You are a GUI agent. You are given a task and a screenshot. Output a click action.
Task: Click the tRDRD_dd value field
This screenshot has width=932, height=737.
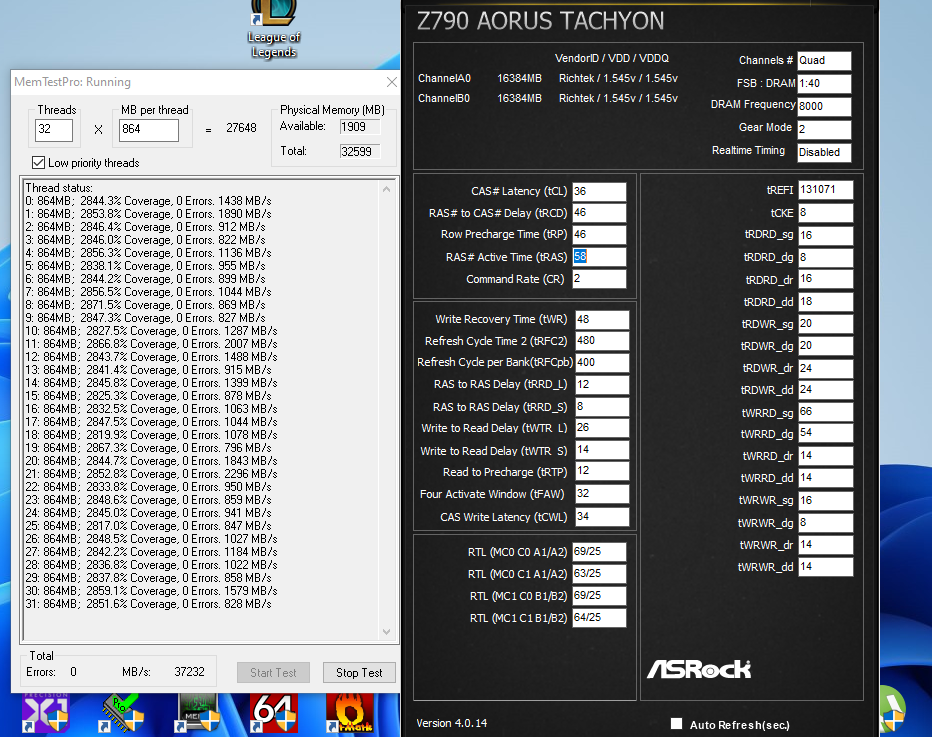[x=826, y=302]
